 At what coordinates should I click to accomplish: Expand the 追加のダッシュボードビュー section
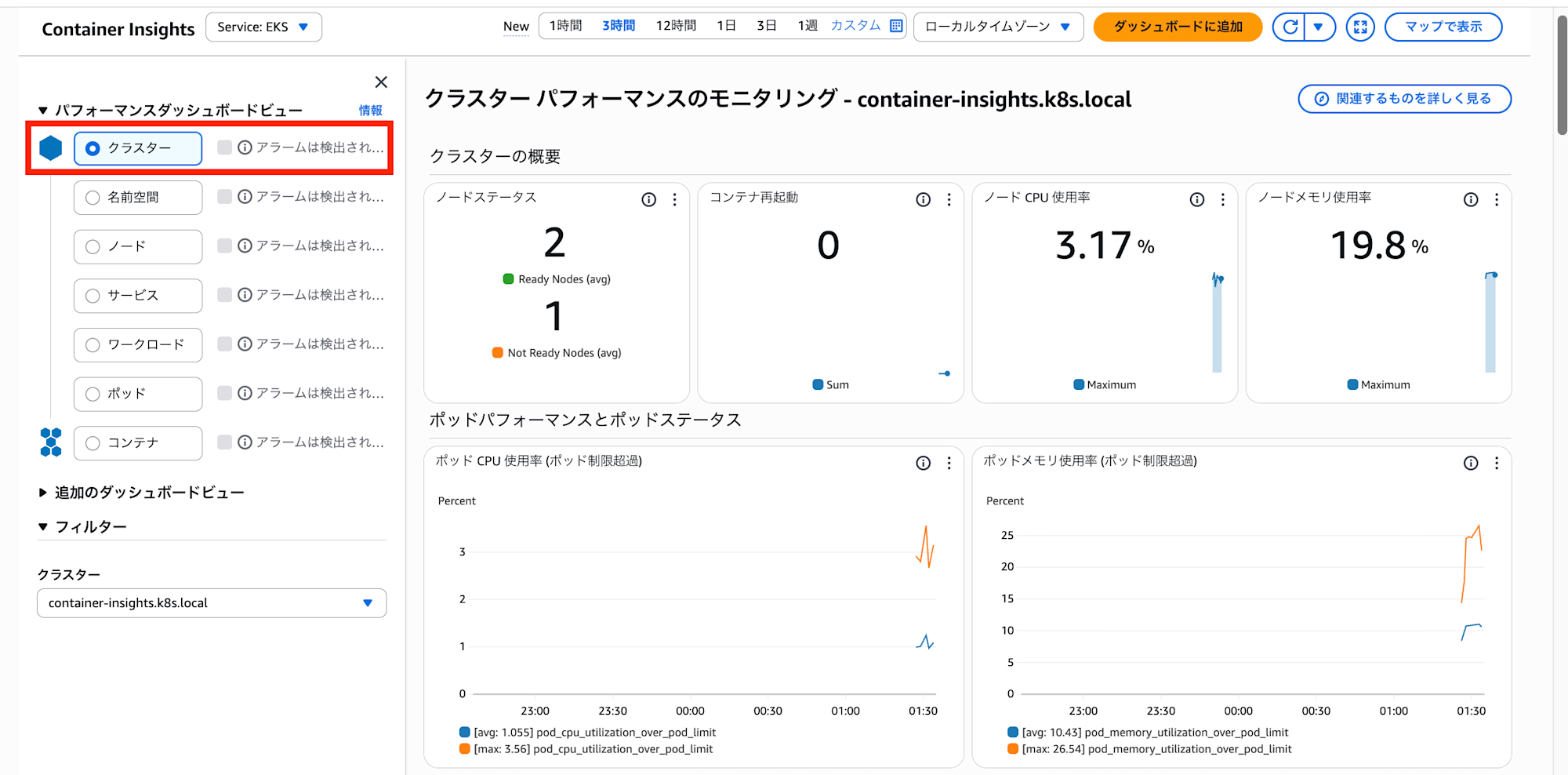43,493
